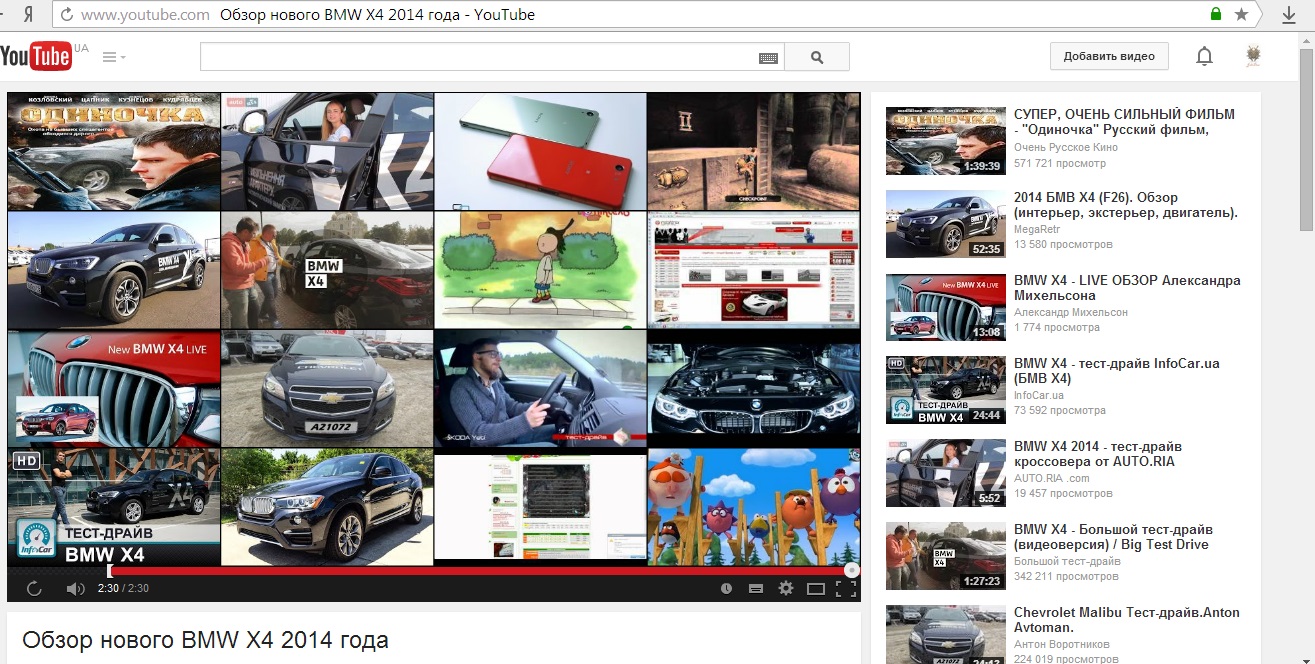Click the Watch Later clock icon in the player
This screenshot has height=664, width=1315.
(x=726, y=588)
